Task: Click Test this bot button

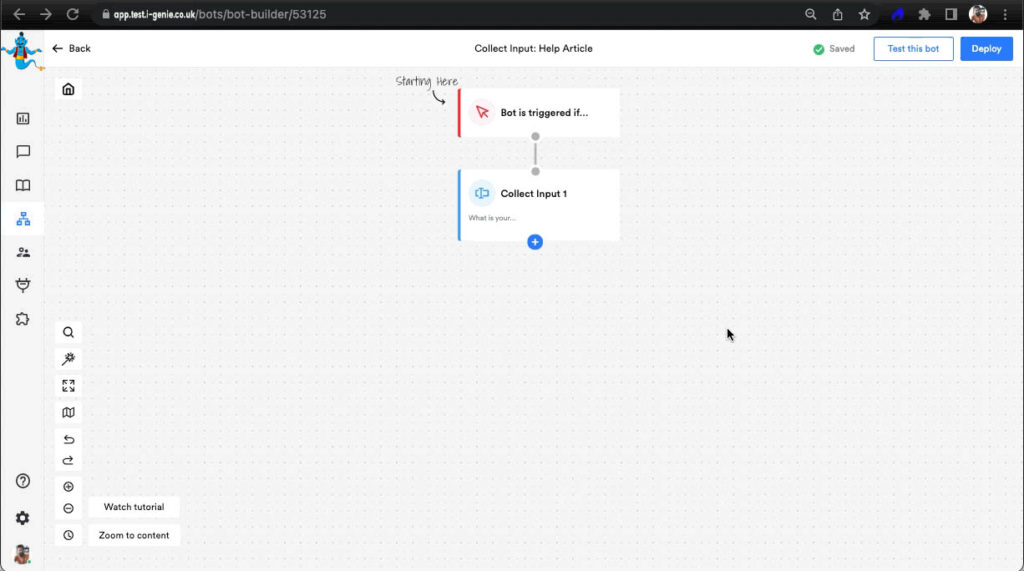Action: coord(913,49)
